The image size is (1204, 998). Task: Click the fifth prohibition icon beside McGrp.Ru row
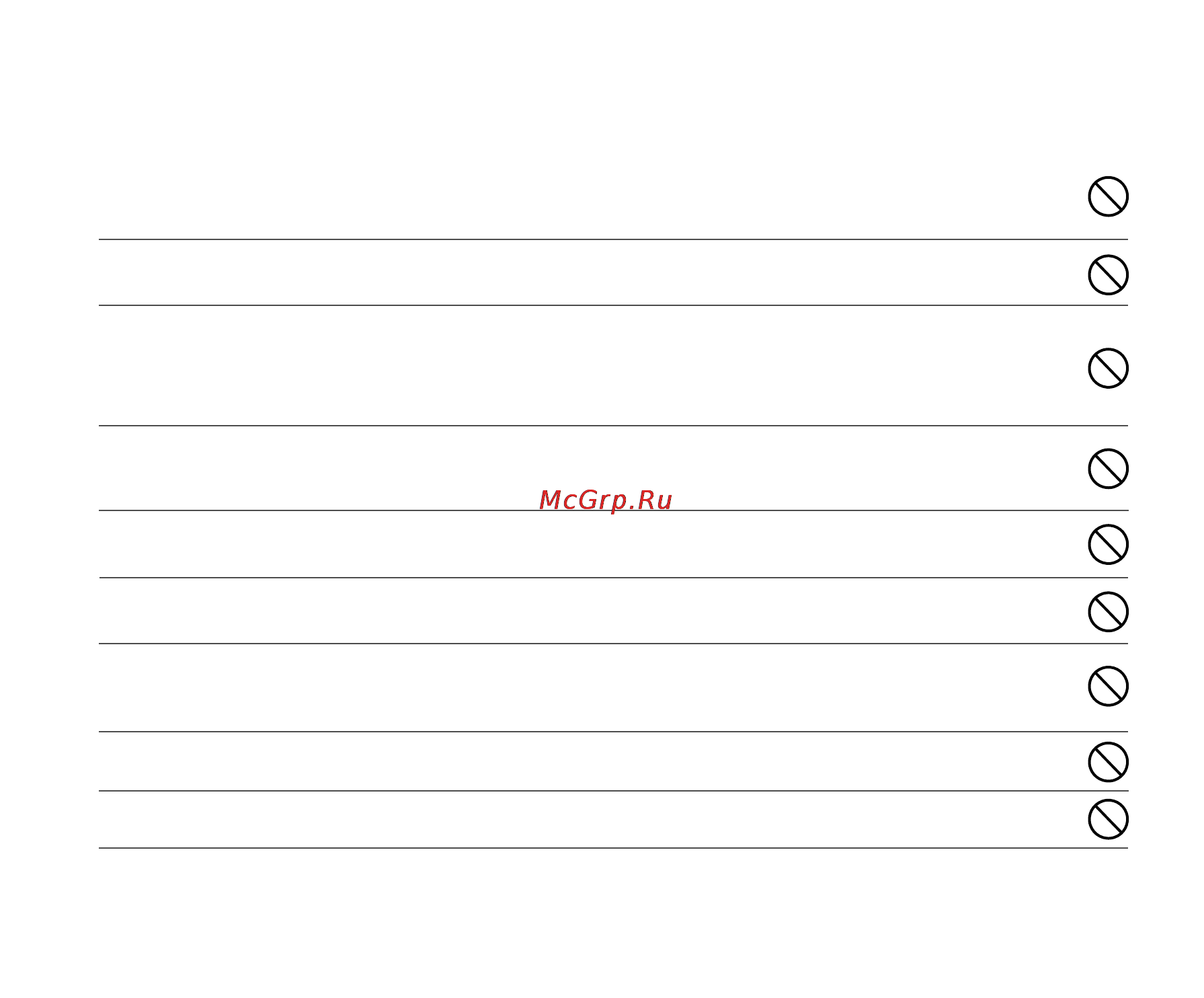click(x=1108, y=544)
